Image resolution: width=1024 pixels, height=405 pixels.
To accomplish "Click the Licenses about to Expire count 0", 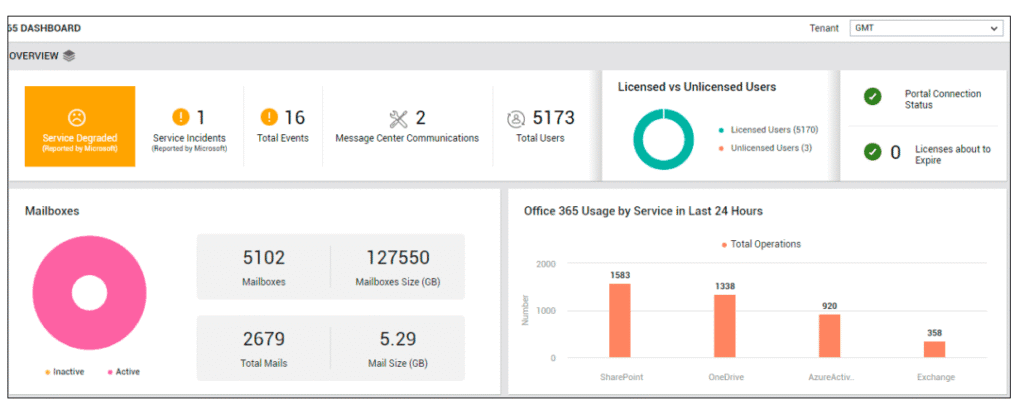I will tap(895, 153).
